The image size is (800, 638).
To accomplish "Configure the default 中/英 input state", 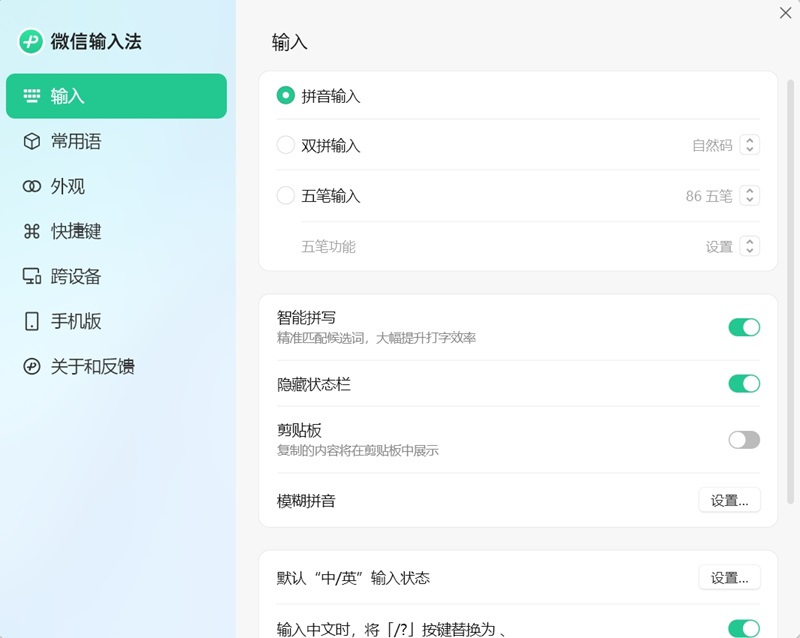I will (729, 577).
